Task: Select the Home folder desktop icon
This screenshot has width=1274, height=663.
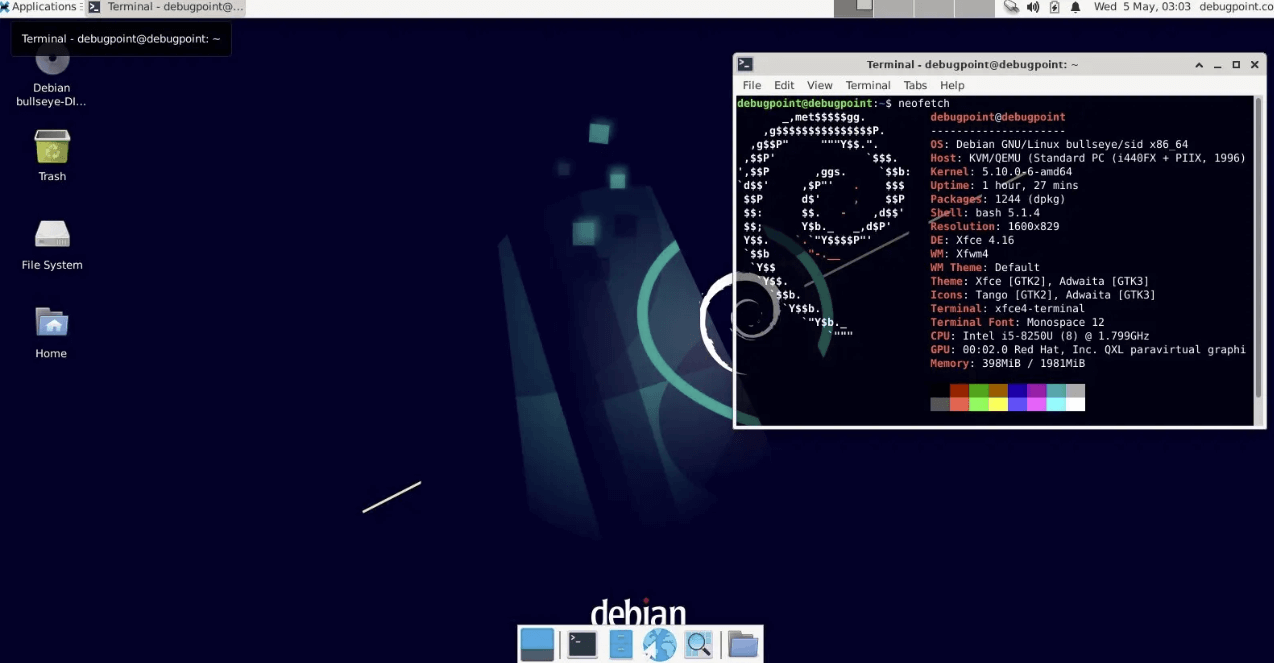Action: (x=51, y=332)
